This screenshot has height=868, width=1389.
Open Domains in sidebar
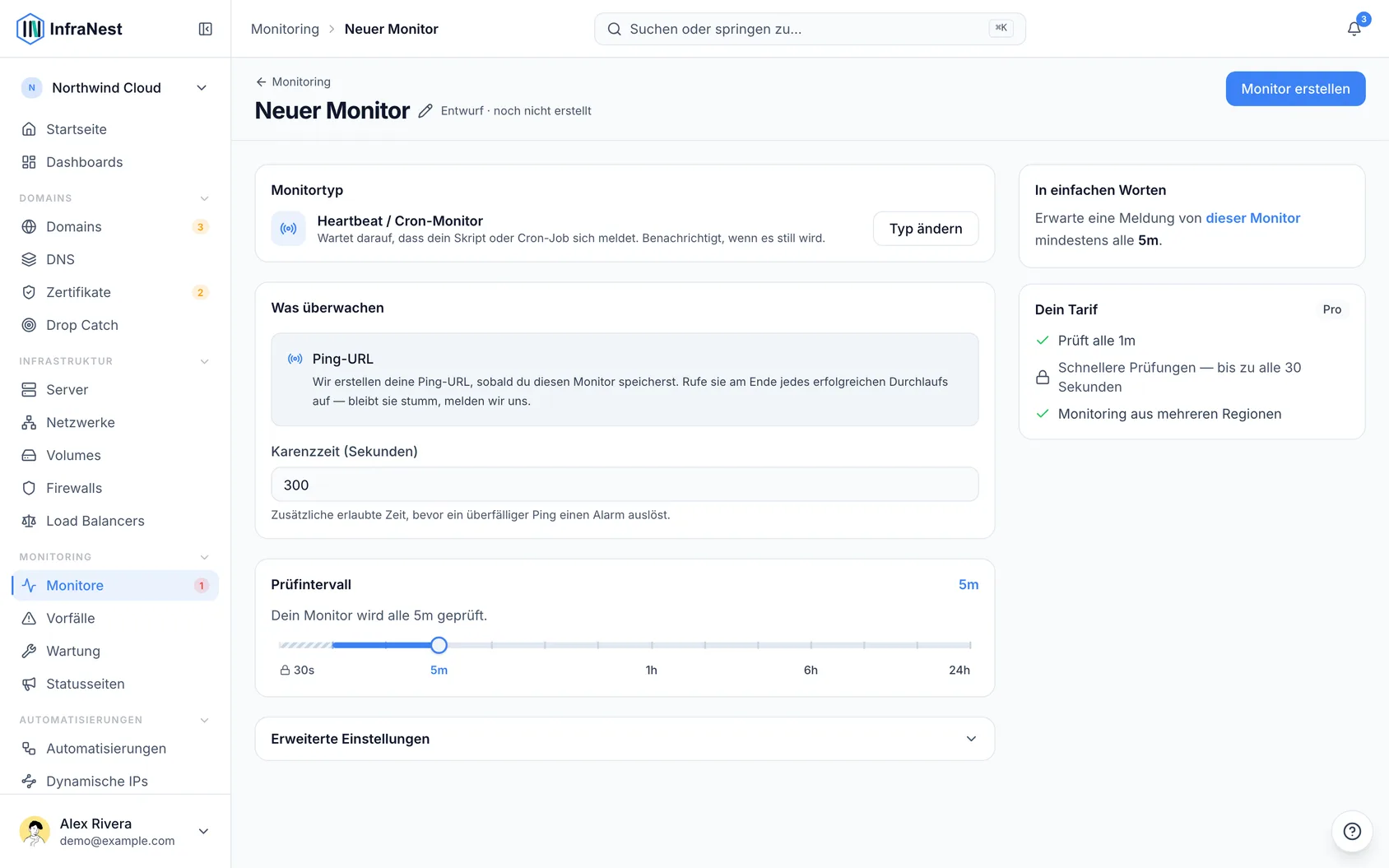pyautogui.click(x=115, y=226)
